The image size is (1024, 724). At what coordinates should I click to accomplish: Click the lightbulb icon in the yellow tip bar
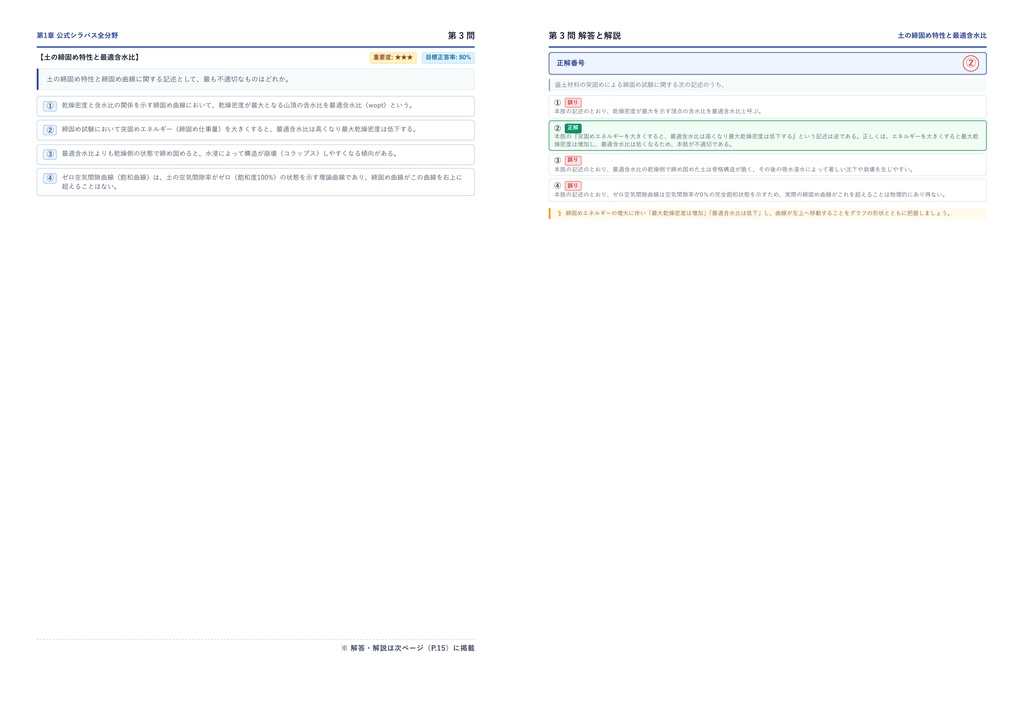pos(559,213)
